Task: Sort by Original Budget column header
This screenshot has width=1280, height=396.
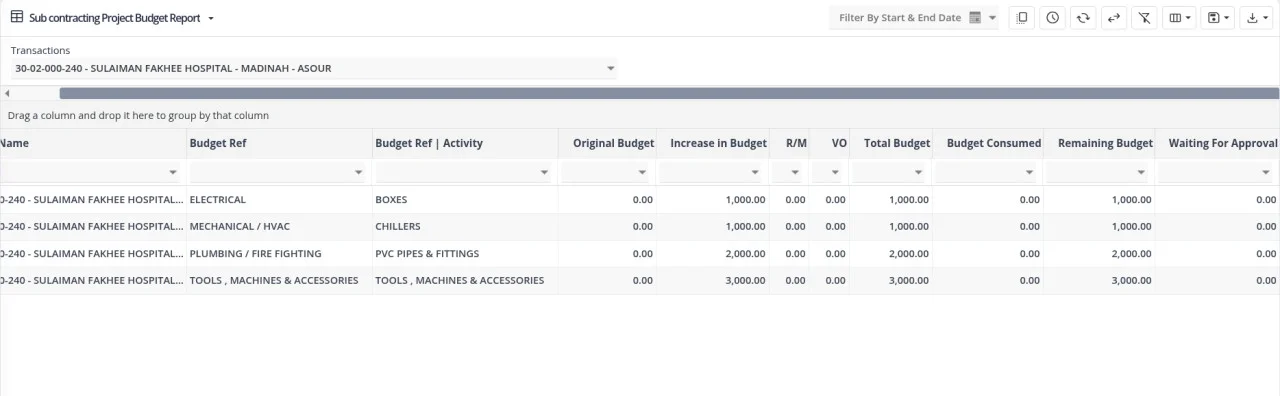Action: pos(613,143)
